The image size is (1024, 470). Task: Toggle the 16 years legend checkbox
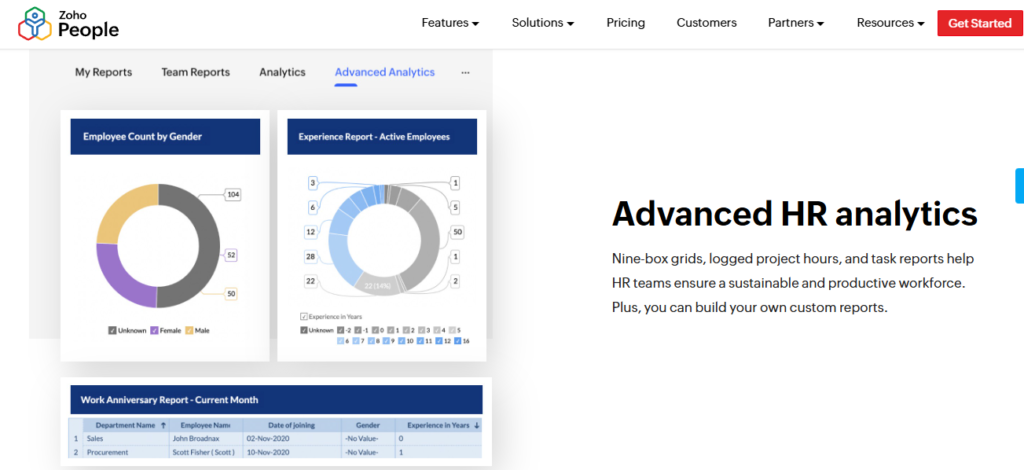point(458,341)
